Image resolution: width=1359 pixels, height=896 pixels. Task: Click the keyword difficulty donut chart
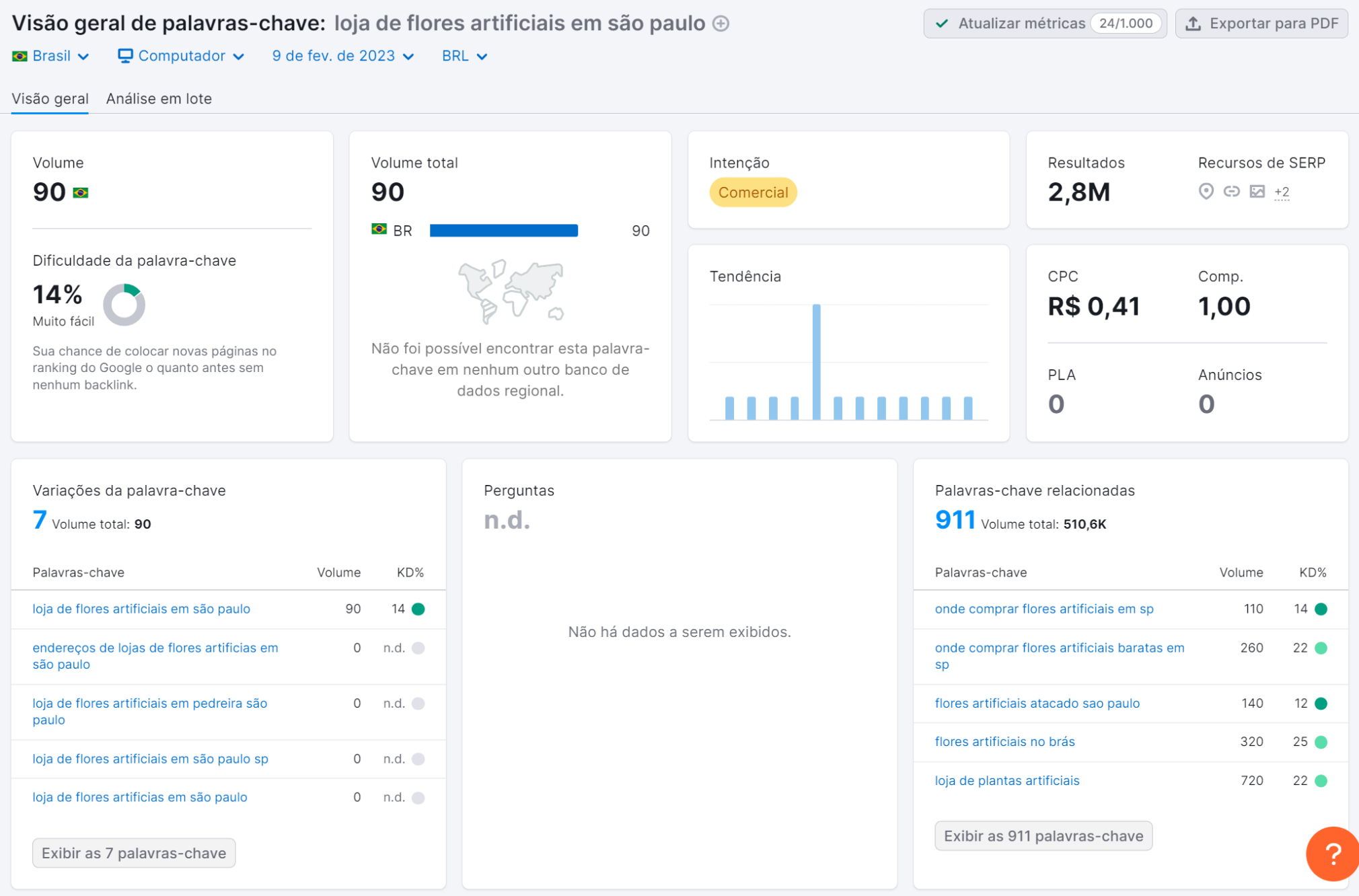coord(124,305)
